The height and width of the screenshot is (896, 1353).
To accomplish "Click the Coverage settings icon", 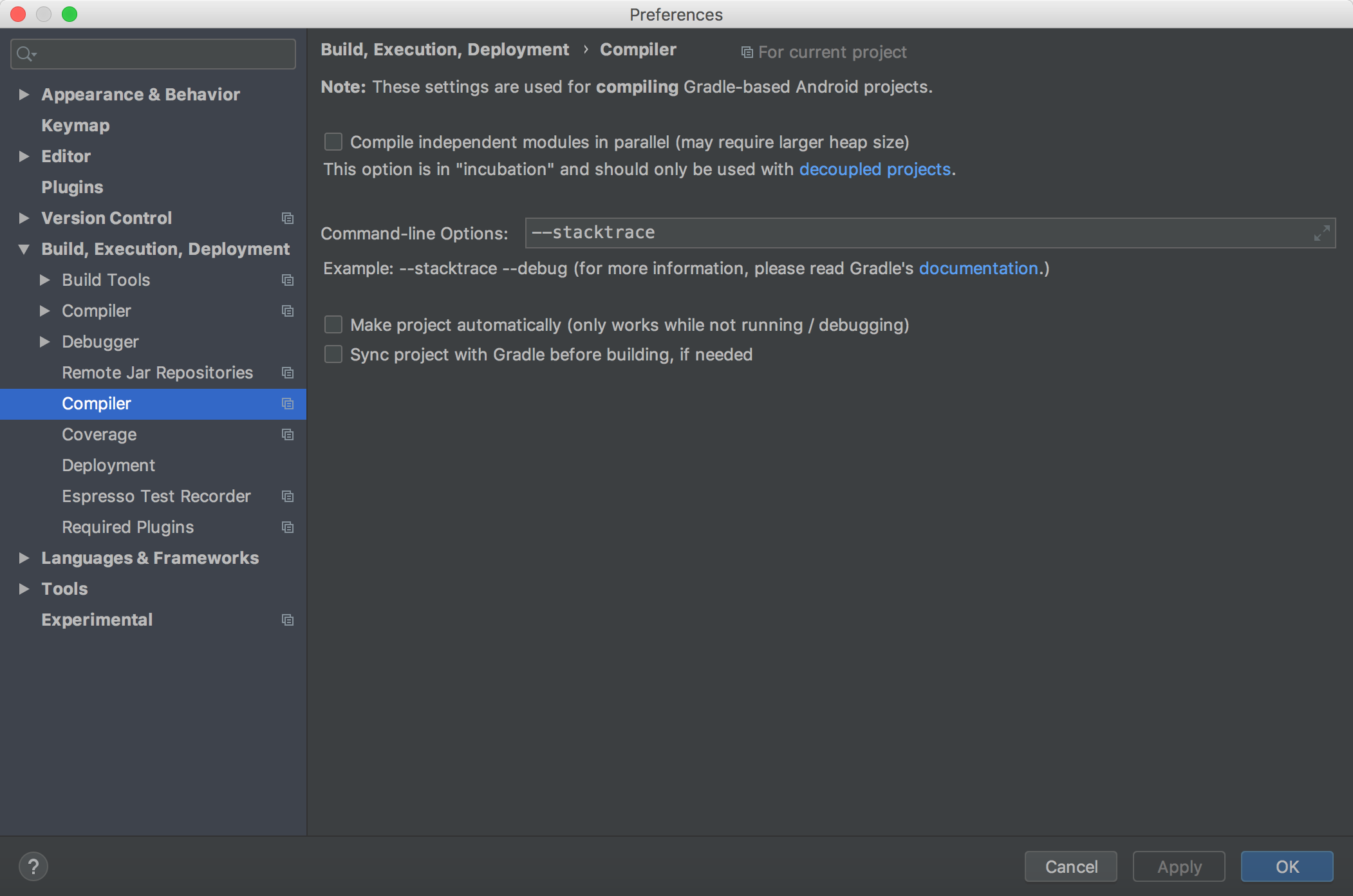I will [x=286, y=433].
